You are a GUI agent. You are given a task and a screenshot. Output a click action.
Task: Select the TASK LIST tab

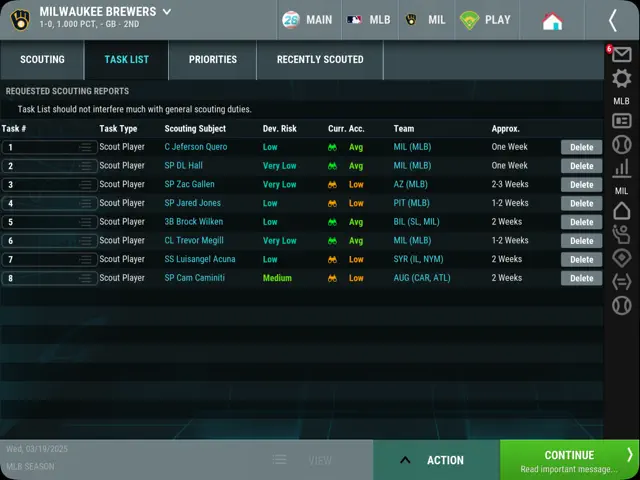click(127, 60)
